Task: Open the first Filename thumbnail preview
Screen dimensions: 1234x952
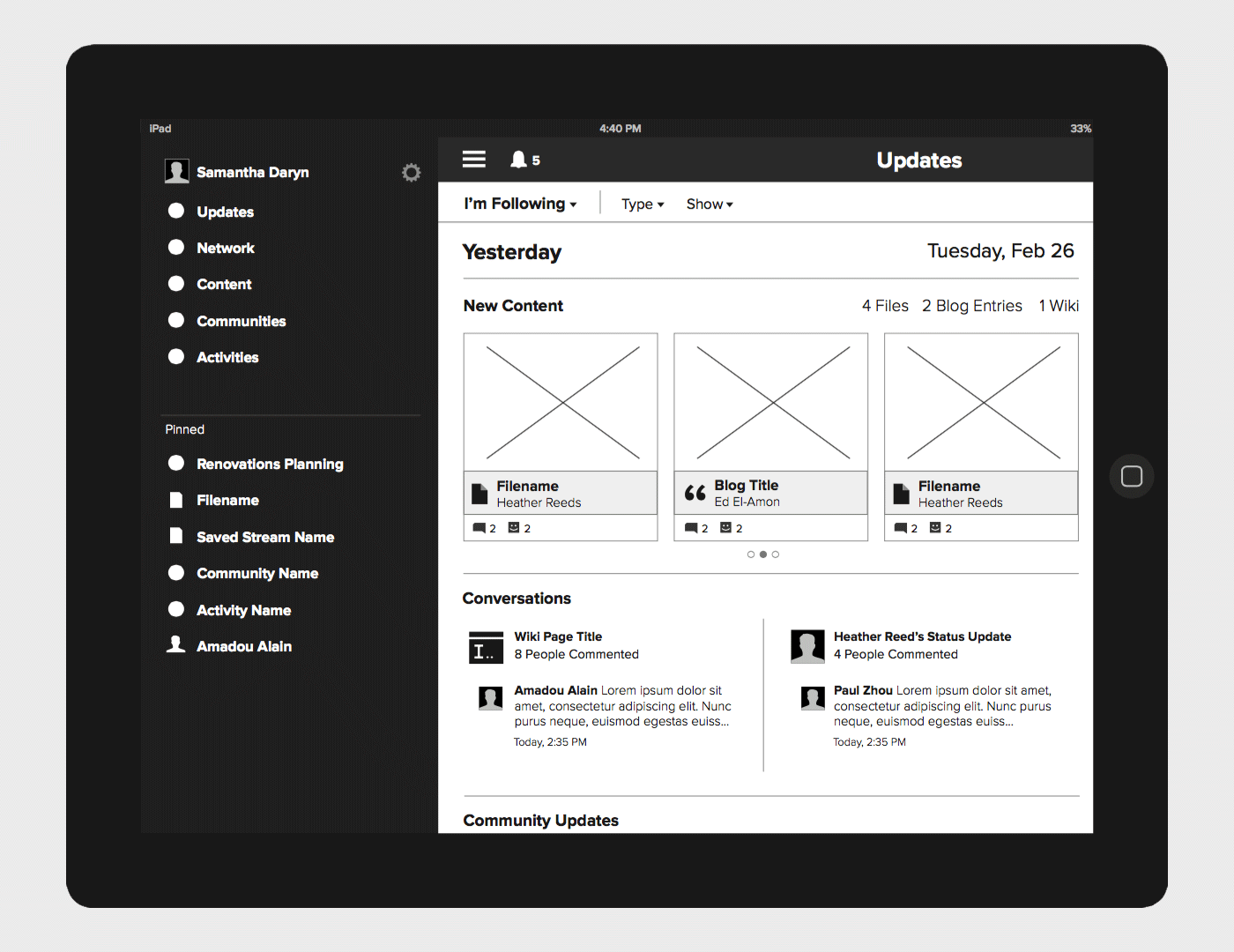Action: point(561,403)
